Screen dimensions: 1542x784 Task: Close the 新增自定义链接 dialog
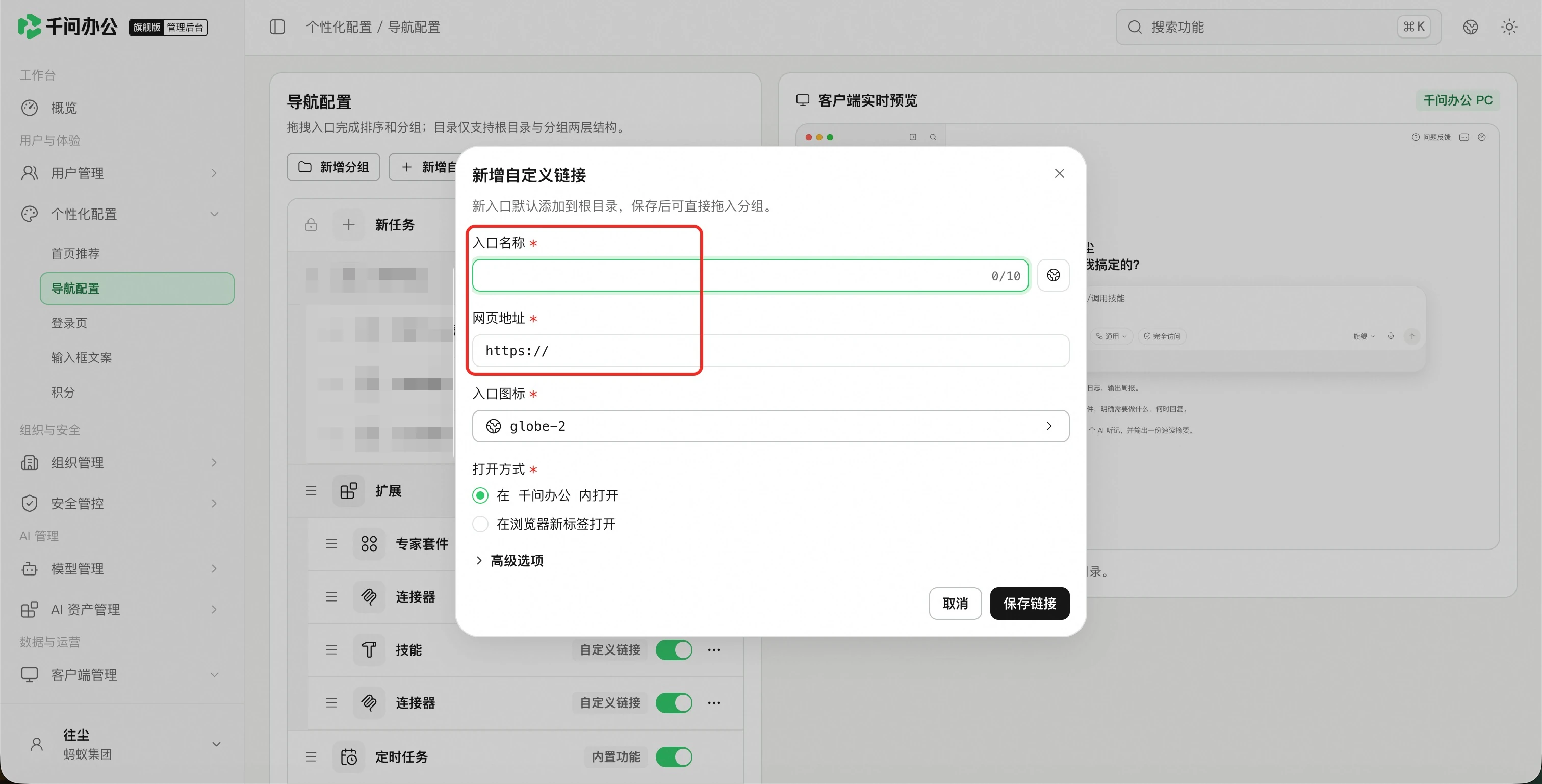click(1059, 173)
